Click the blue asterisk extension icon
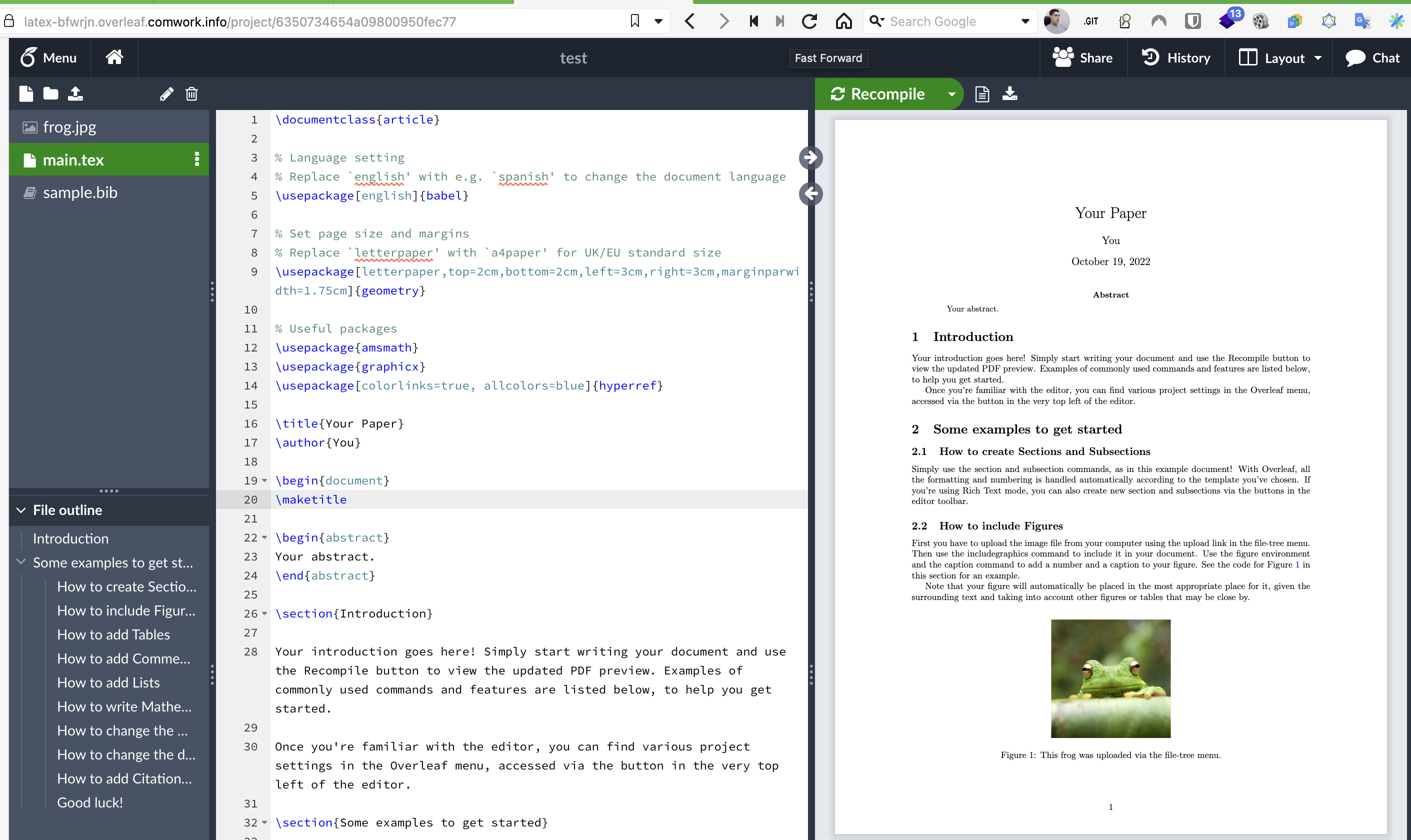 [x=1396, y=21]
